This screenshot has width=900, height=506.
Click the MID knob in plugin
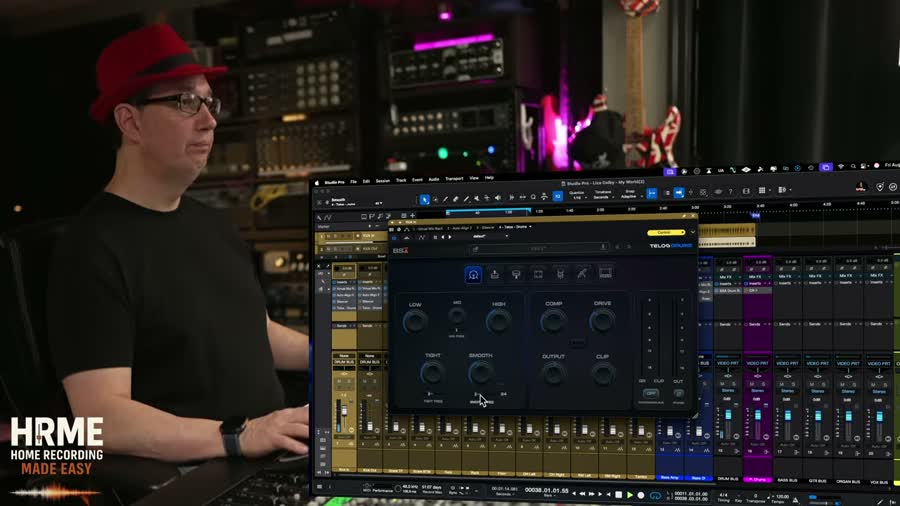coord(457,315)
